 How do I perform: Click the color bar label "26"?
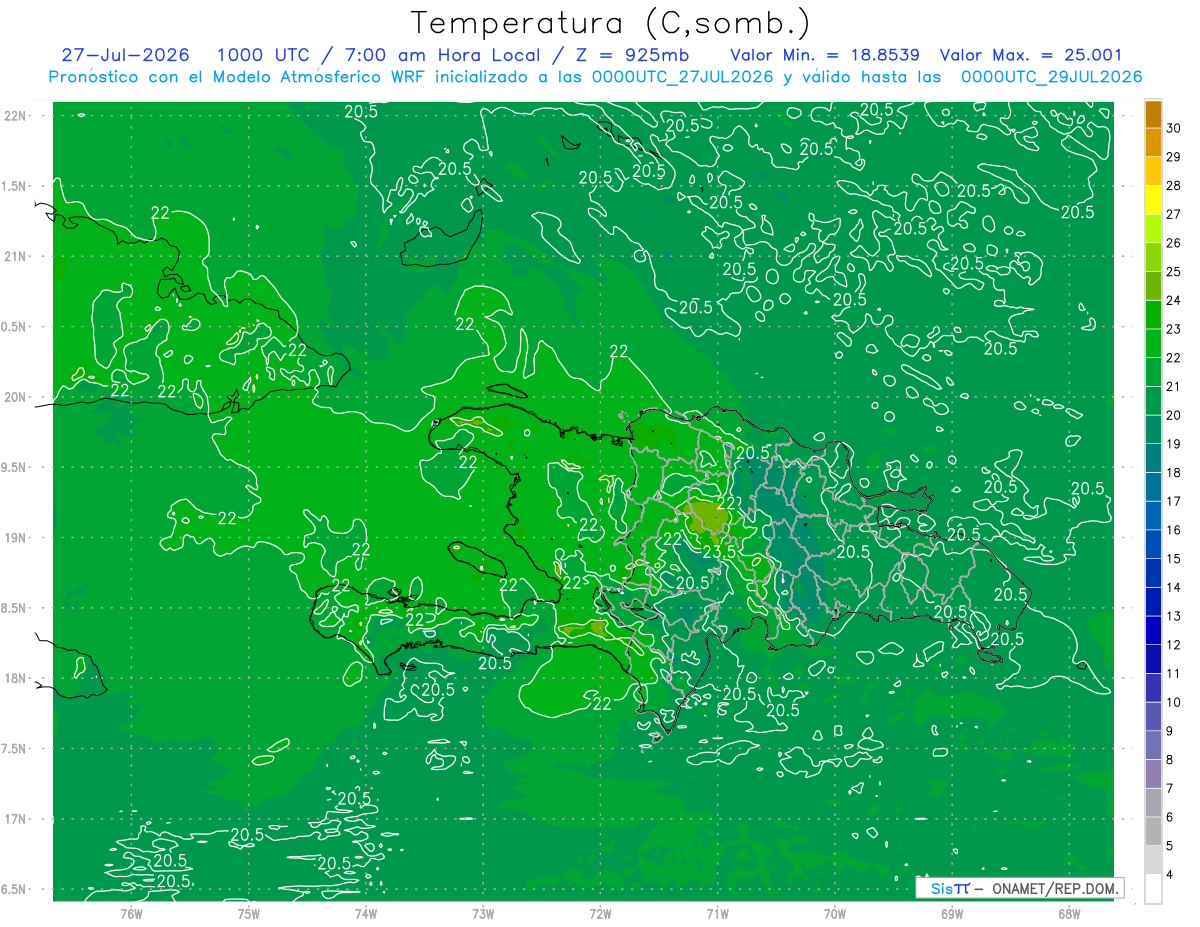pyautogui.click(x=1175, y=243)
